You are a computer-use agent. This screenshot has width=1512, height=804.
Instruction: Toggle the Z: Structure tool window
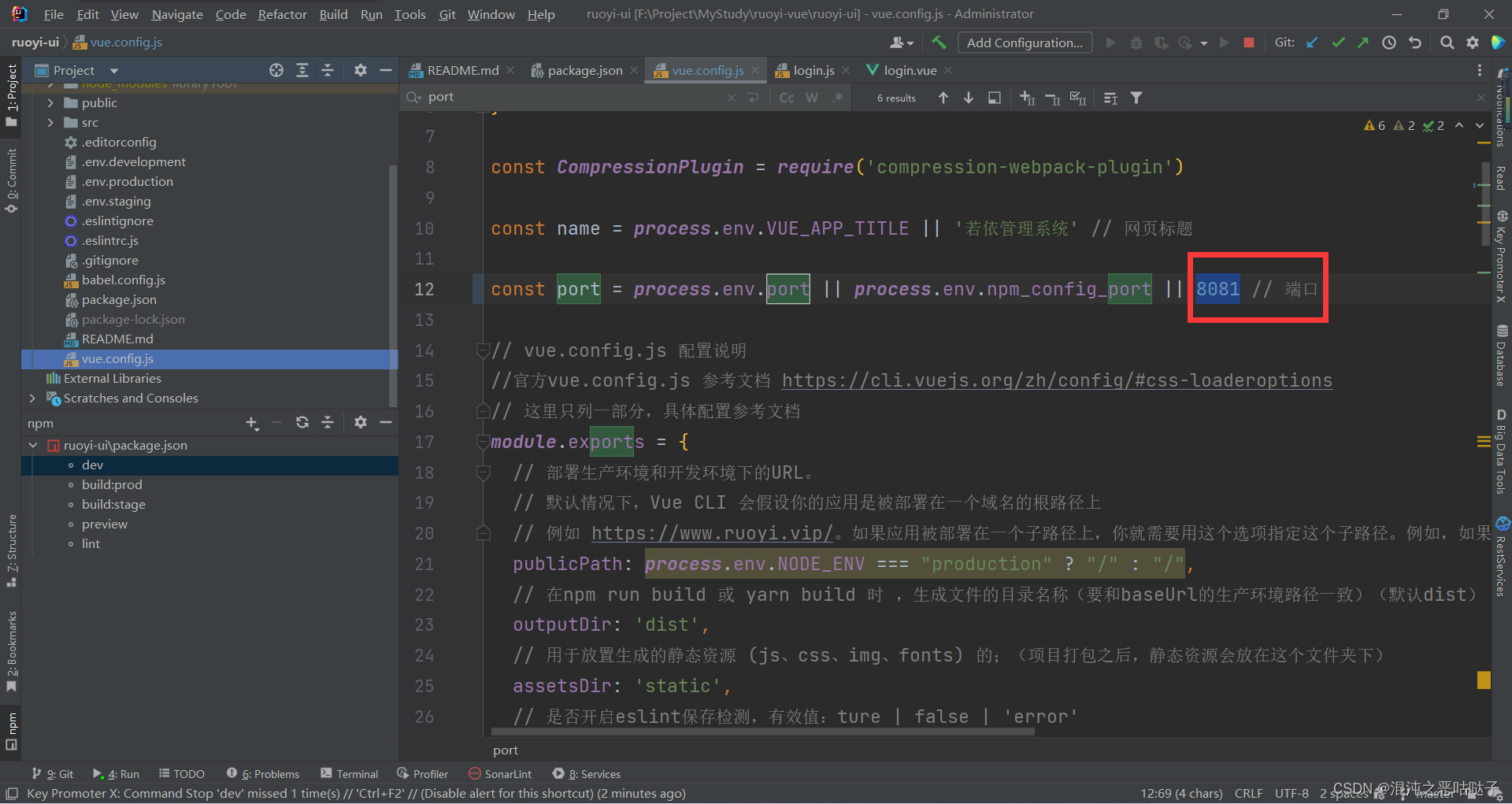coord(11,550)
